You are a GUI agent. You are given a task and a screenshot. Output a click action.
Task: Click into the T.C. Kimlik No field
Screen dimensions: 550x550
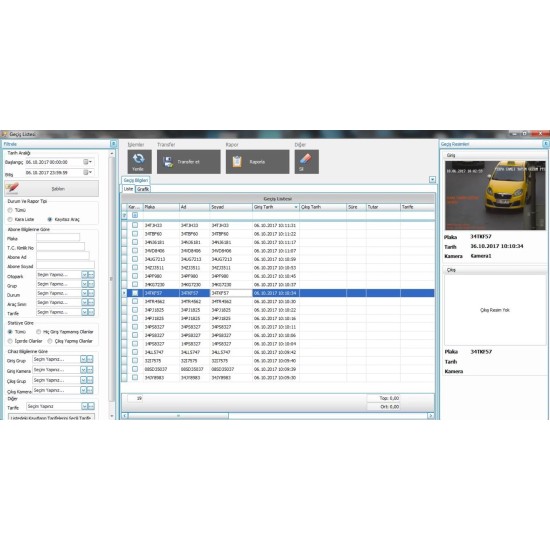tap(60, 247)
